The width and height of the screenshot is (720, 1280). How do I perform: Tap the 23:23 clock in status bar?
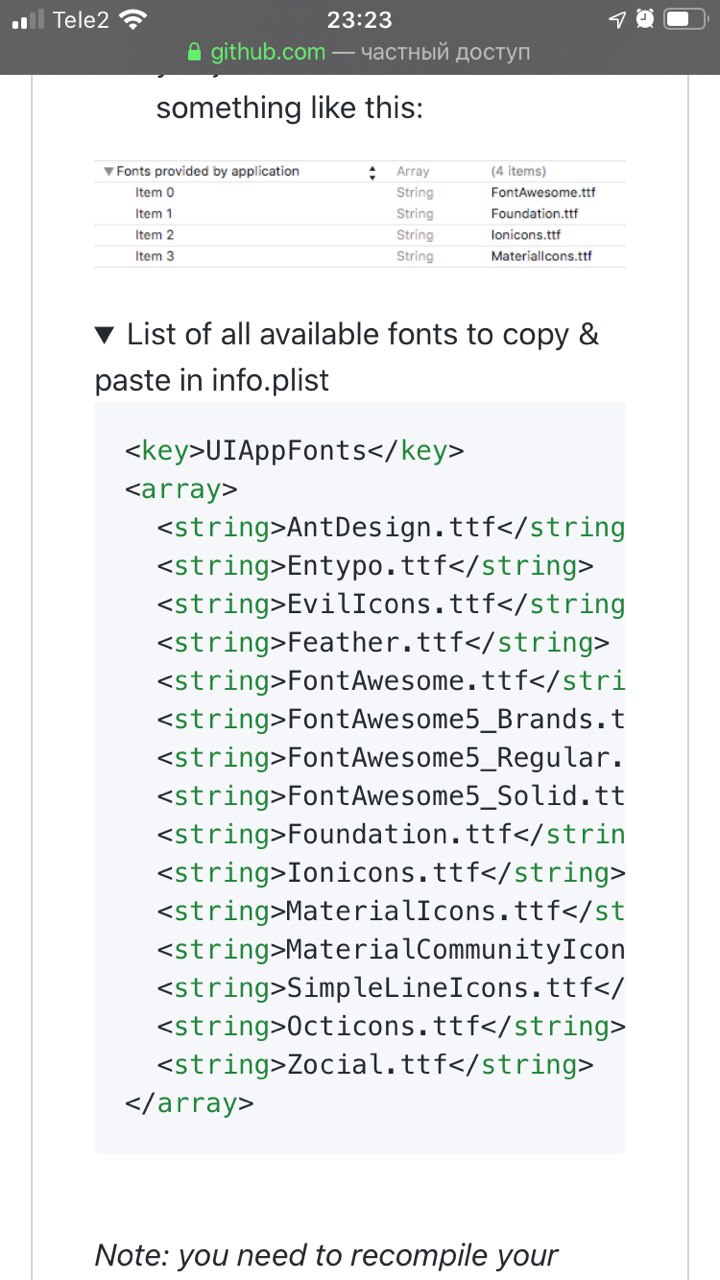[359, 19]
